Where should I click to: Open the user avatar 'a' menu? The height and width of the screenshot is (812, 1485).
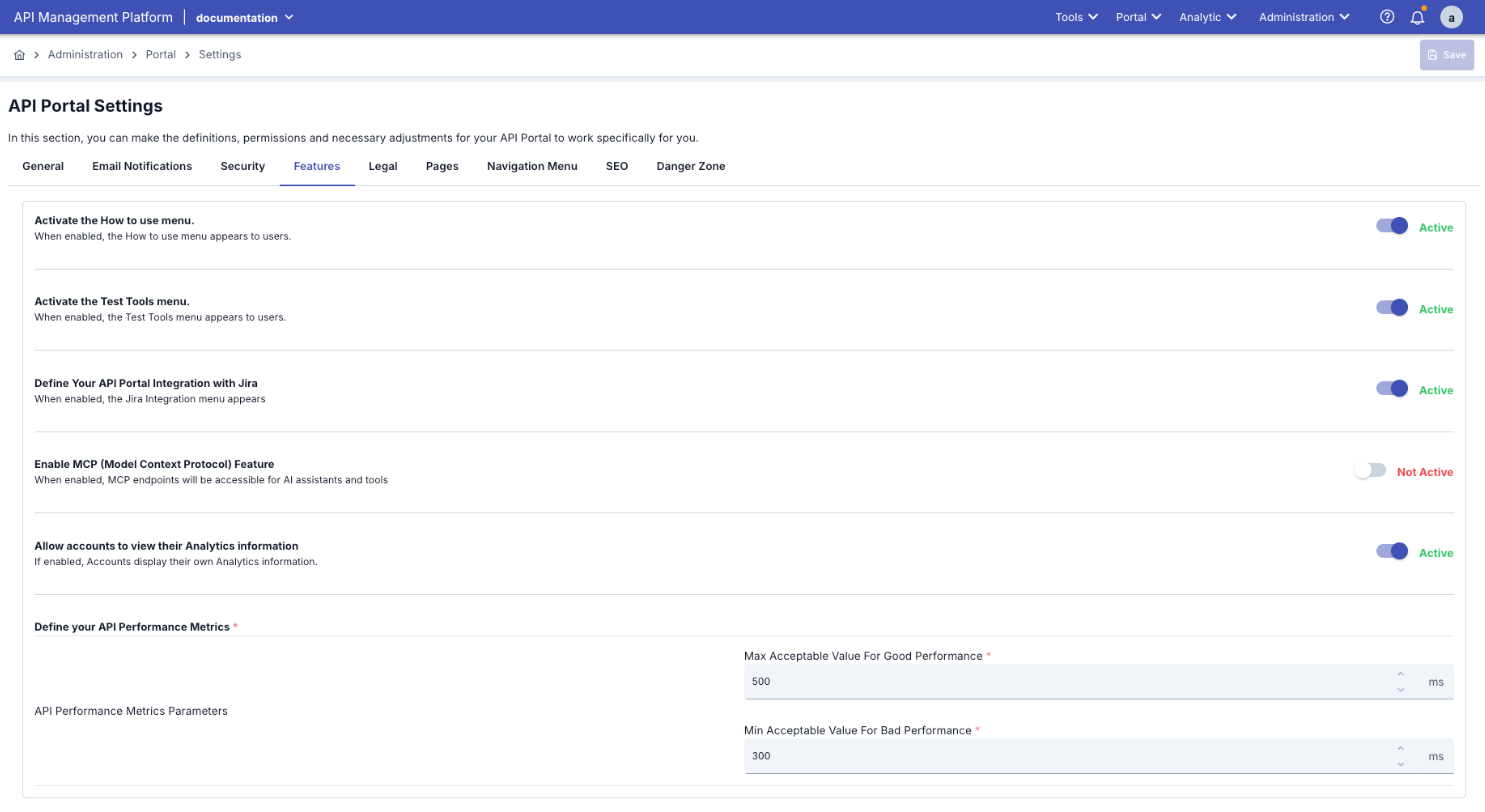[x=1451, y=17]
